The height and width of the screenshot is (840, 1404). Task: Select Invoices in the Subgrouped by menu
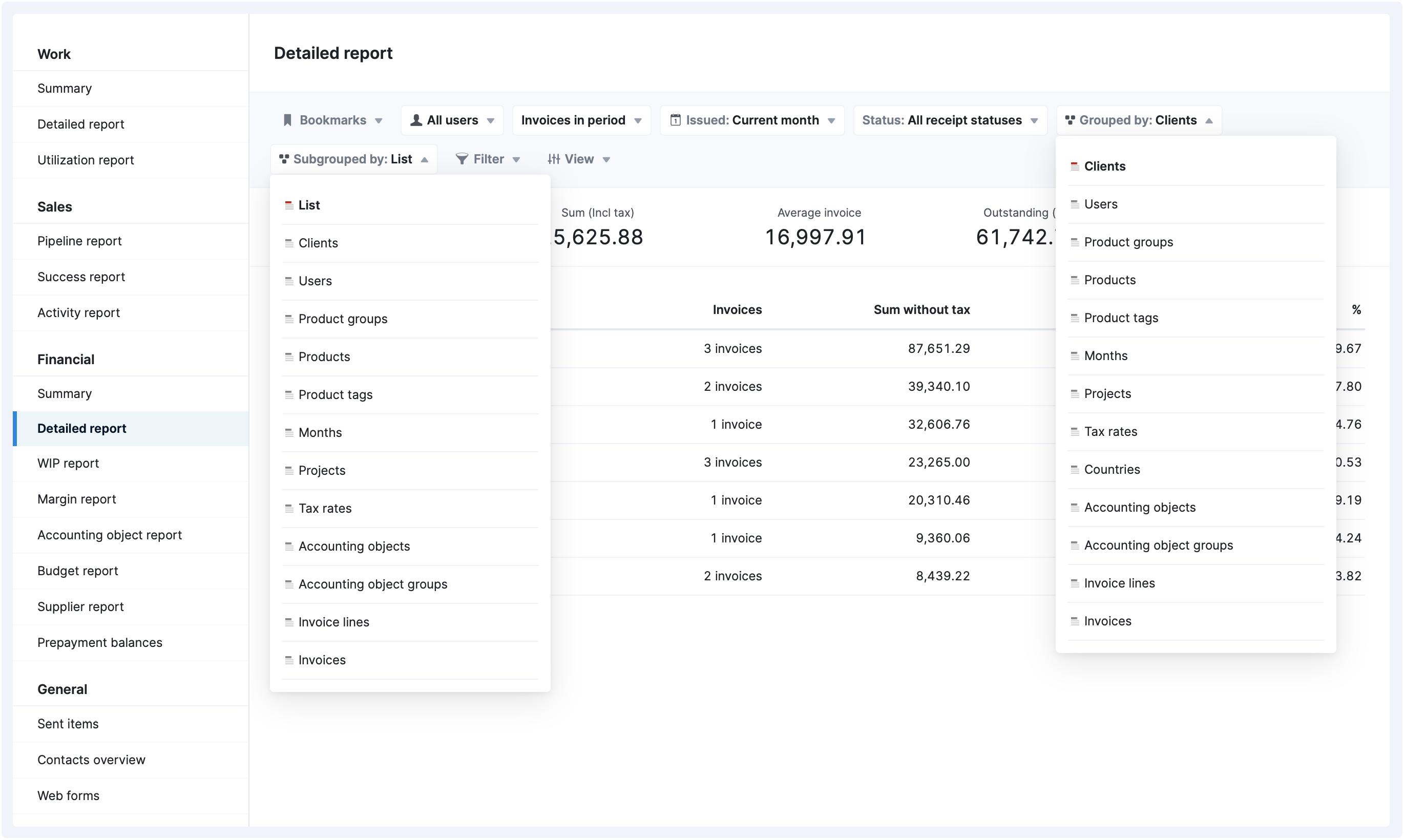point(410,660)
